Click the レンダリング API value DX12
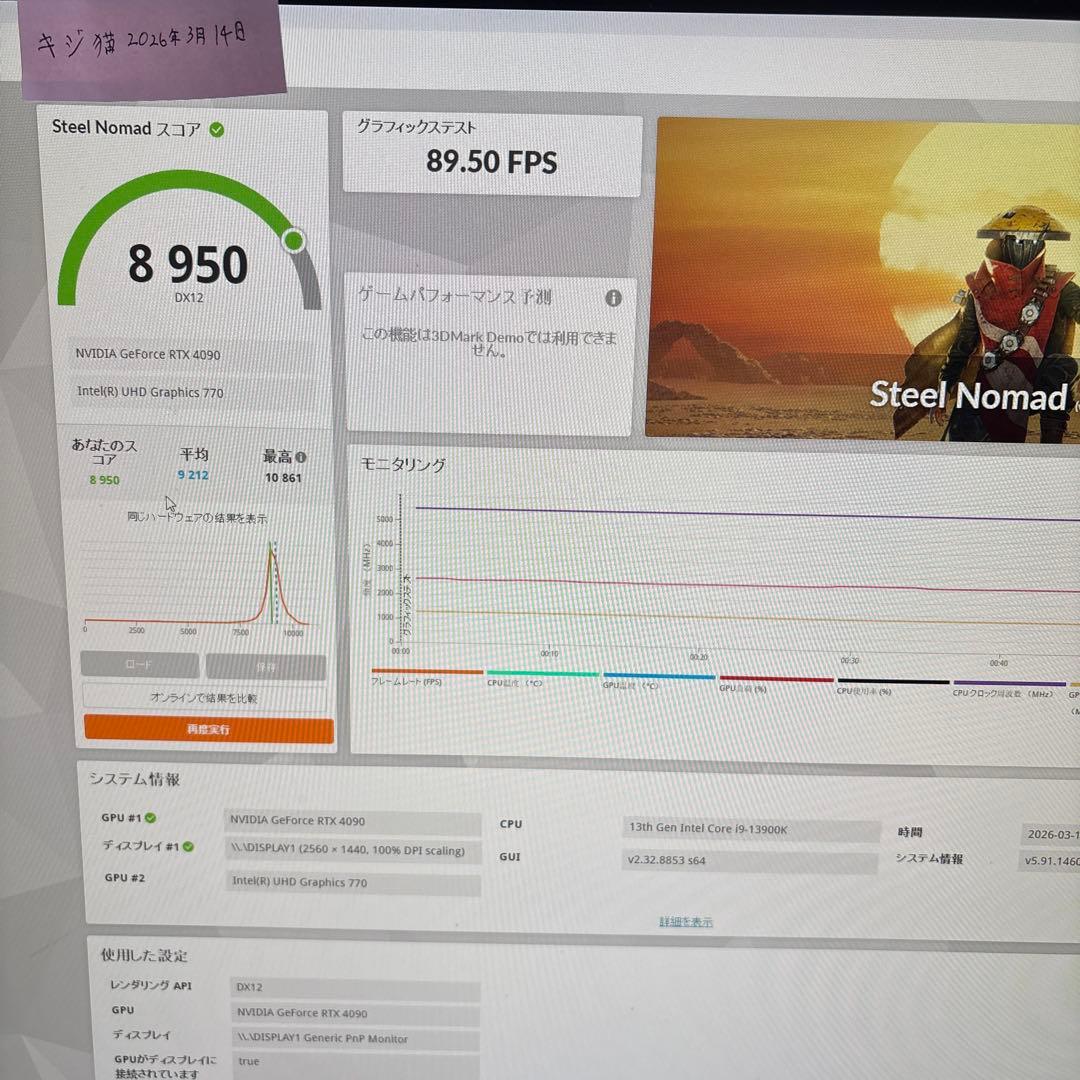The height and width of the screenshot is (1080, 1080). 355,987
